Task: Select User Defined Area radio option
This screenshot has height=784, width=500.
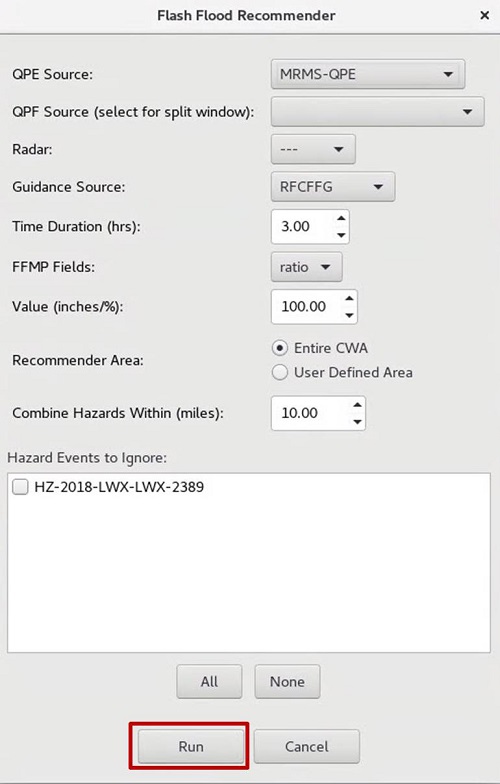Action: (x=280, y=372)
